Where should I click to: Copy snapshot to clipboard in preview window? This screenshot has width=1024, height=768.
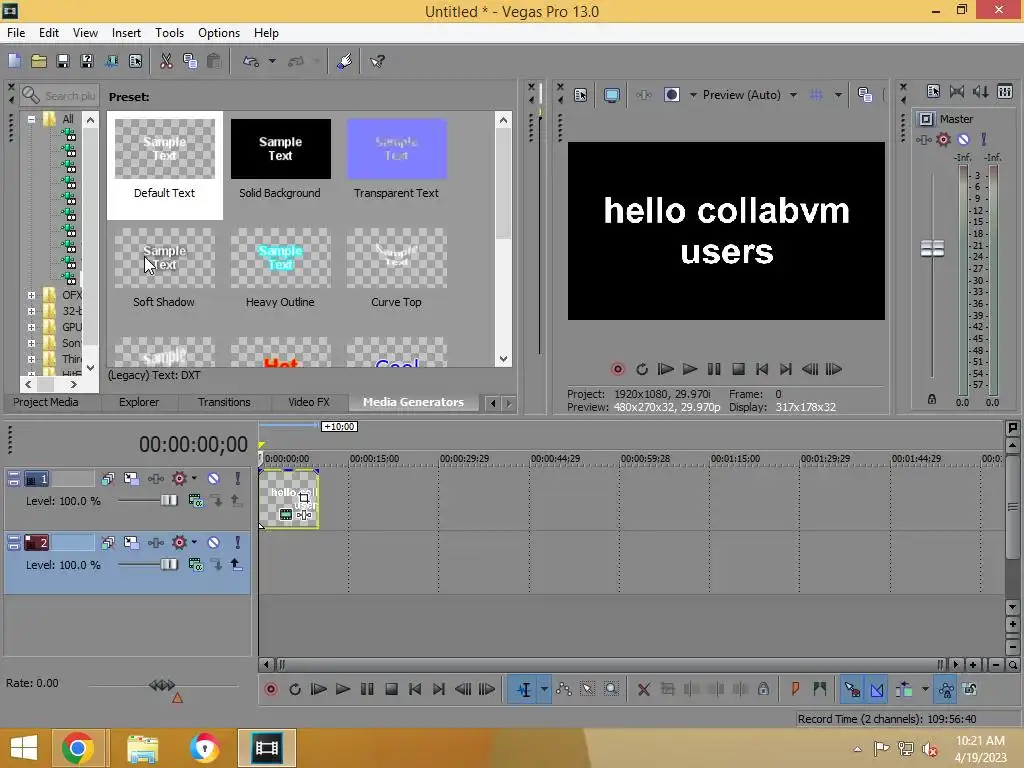pyautogui.click(x=865, y=95)
